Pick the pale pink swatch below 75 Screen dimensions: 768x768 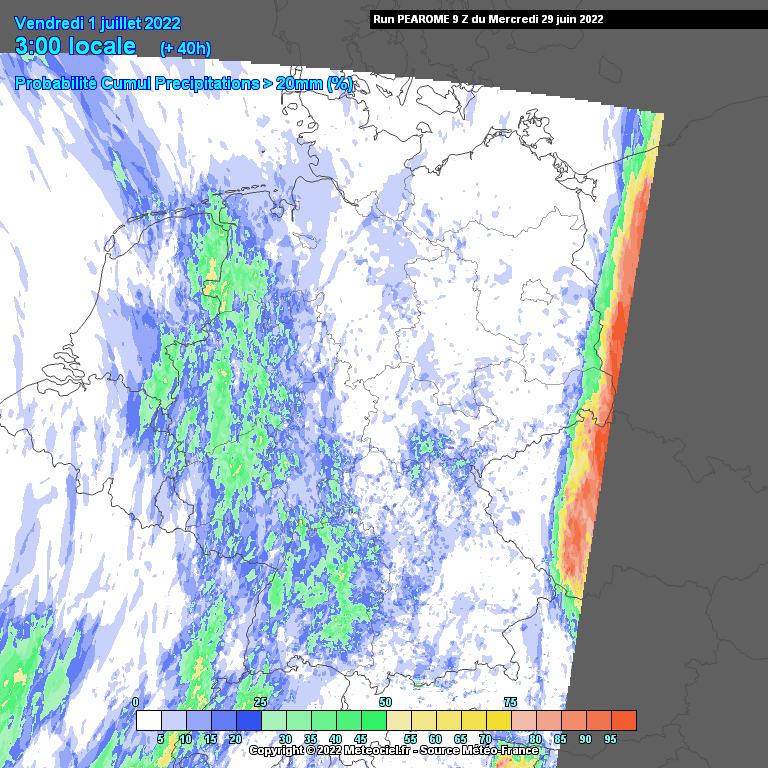click(523, 720)
